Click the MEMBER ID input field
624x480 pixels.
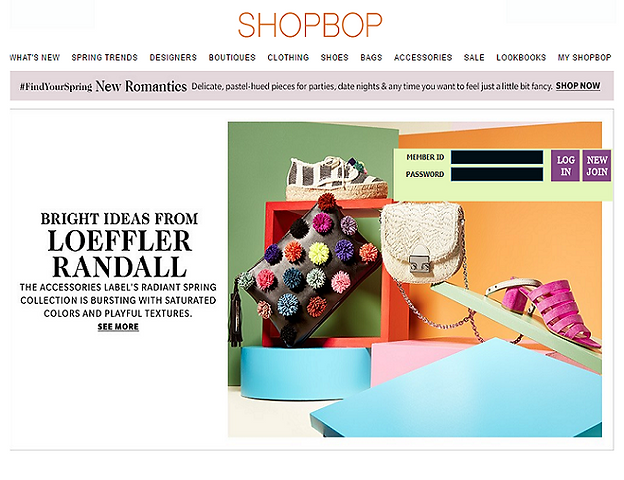(497, 157)
